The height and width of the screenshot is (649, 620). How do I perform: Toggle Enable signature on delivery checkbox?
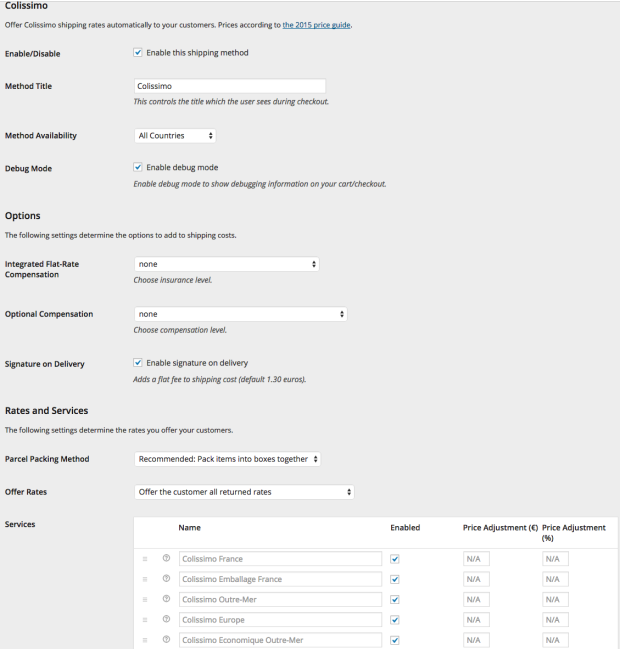(x=138, y=363)
